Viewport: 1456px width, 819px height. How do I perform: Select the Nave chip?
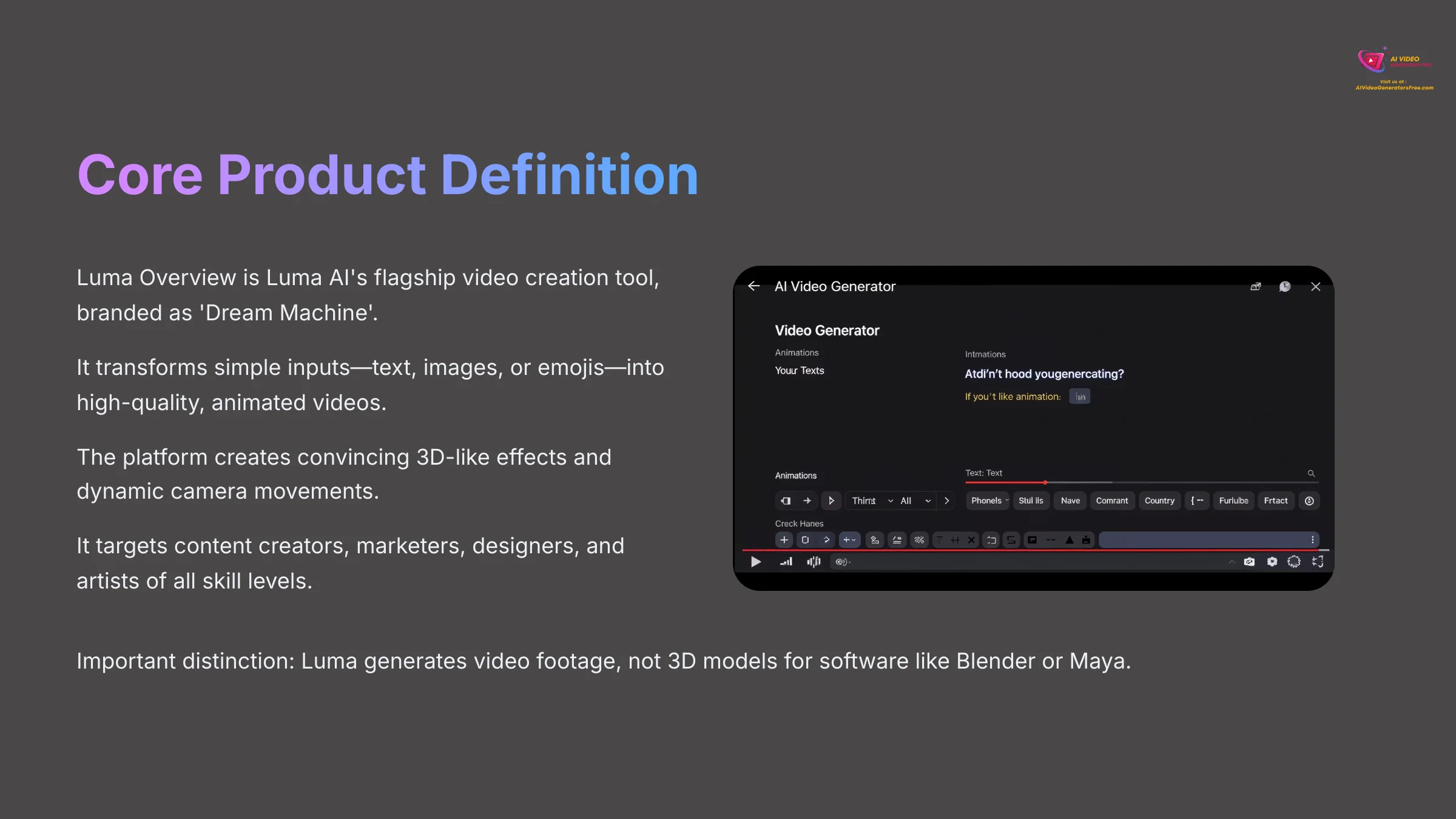(x=1070, y=500)
